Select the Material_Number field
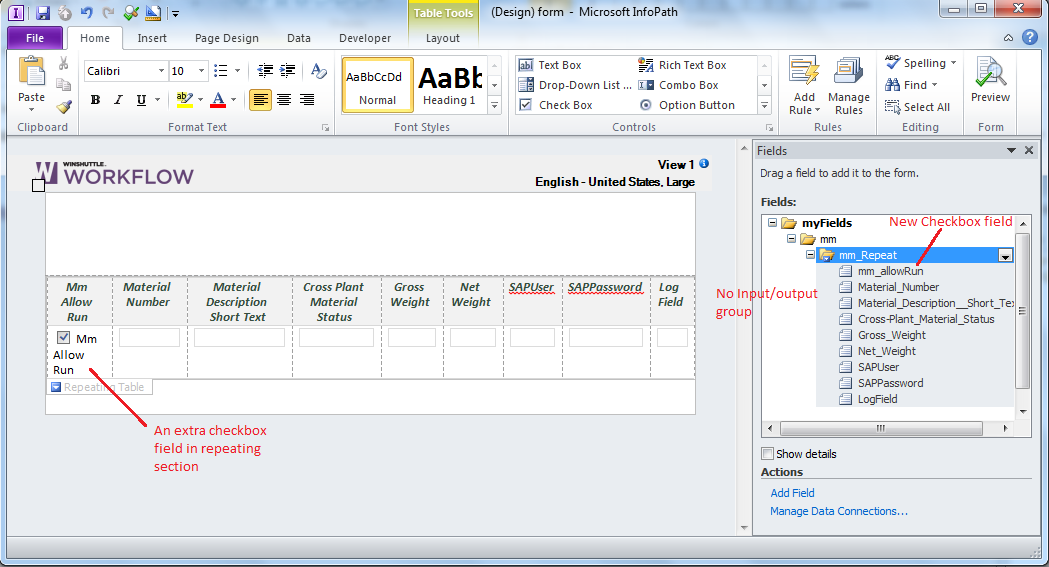The height and width of the screenshot is (567, 1049). (x=898, y=287)
